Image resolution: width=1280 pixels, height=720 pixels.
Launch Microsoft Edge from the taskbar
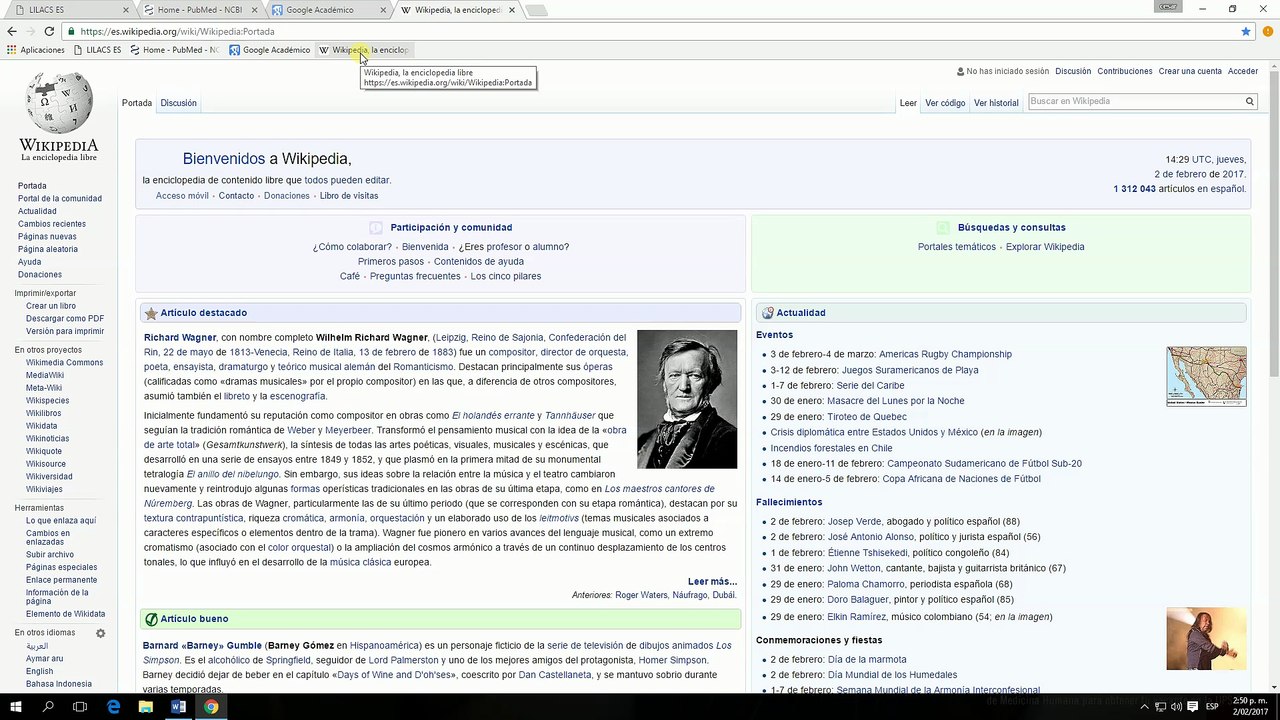pos(113,707)
